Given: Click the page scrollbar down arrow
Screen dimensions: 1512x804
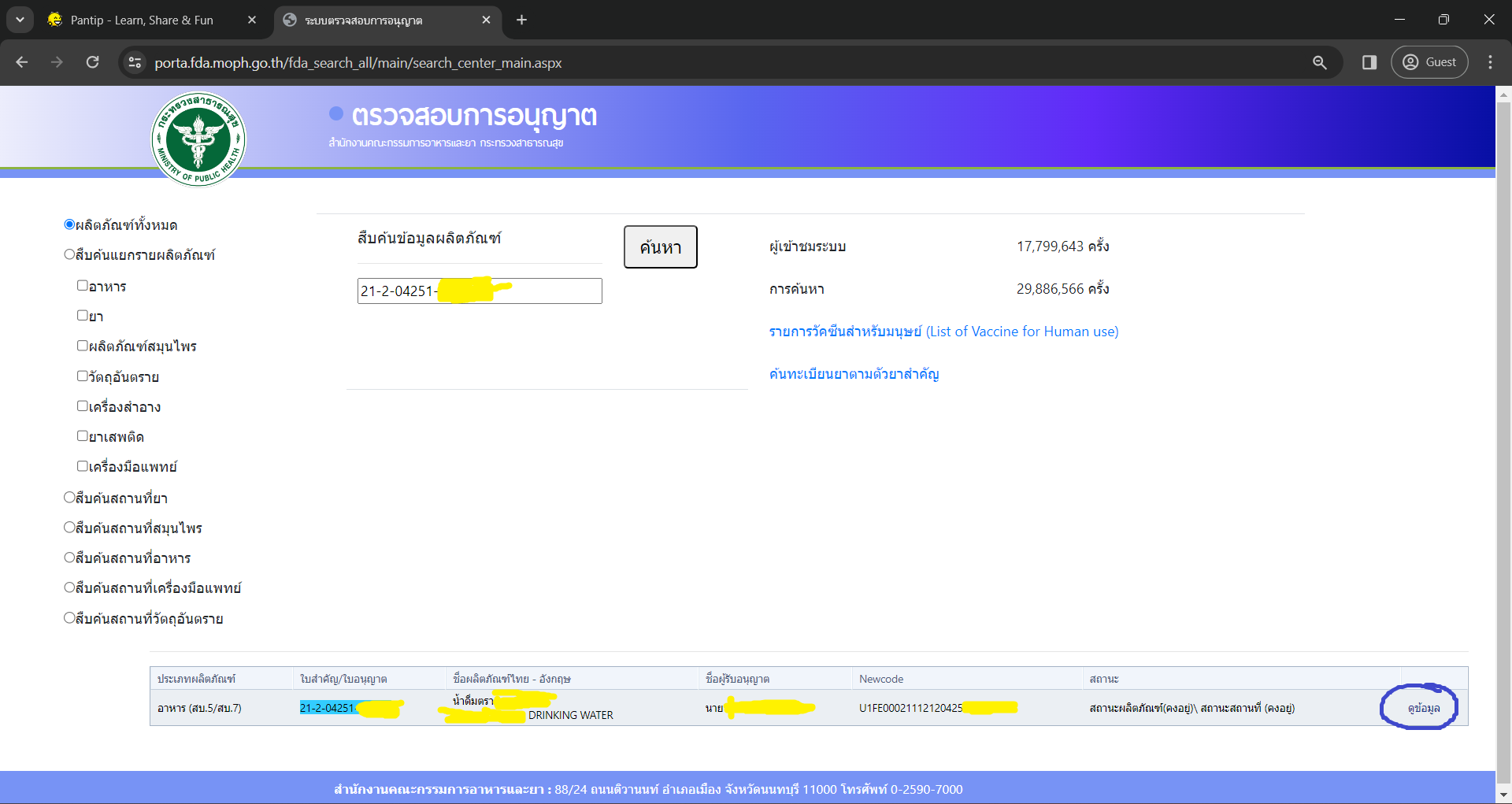Looking at the screenshot, I should tap(1503, 795).
